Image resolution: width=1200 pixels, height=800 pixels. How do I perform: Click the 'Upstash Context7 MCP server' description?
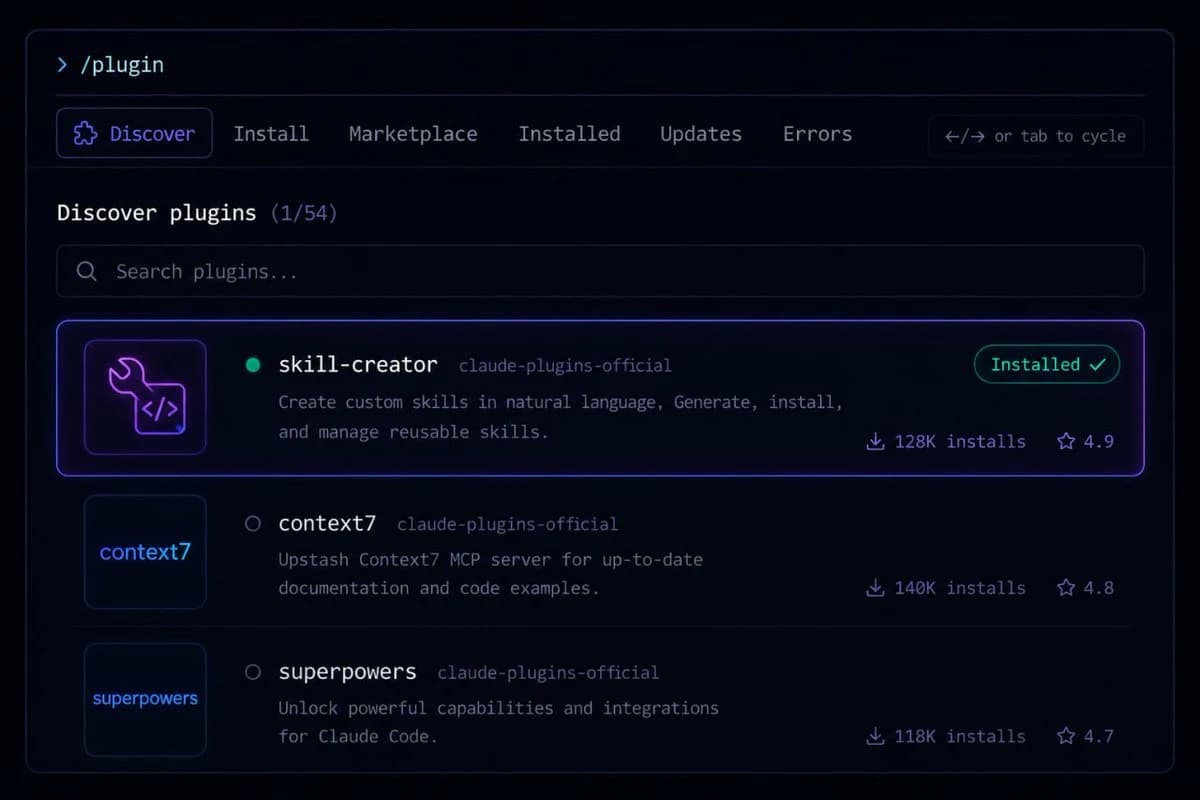coord(490,573)
